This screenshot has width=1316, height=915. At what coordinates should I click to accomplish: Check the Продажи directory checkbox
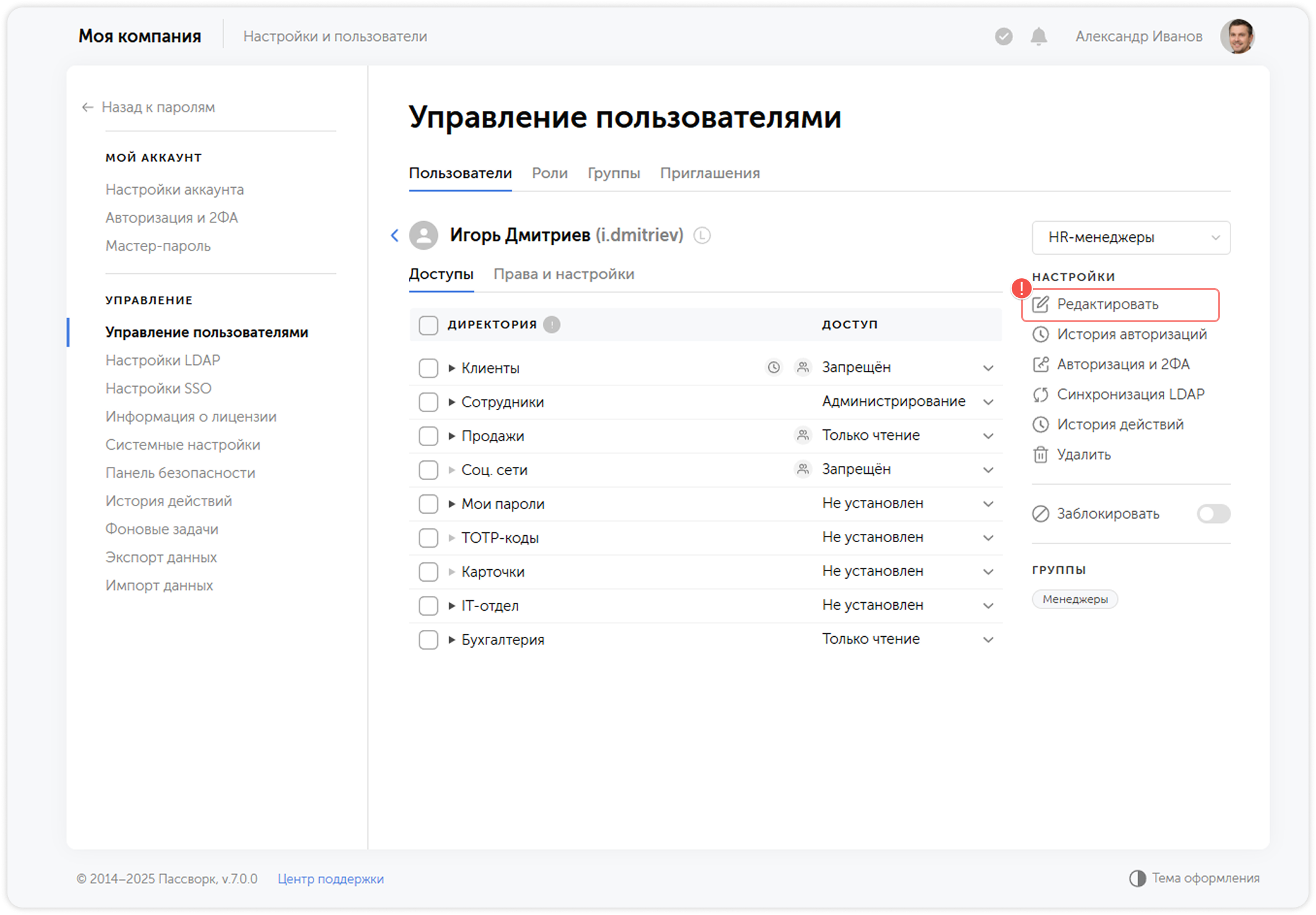(x=428, y=436)
